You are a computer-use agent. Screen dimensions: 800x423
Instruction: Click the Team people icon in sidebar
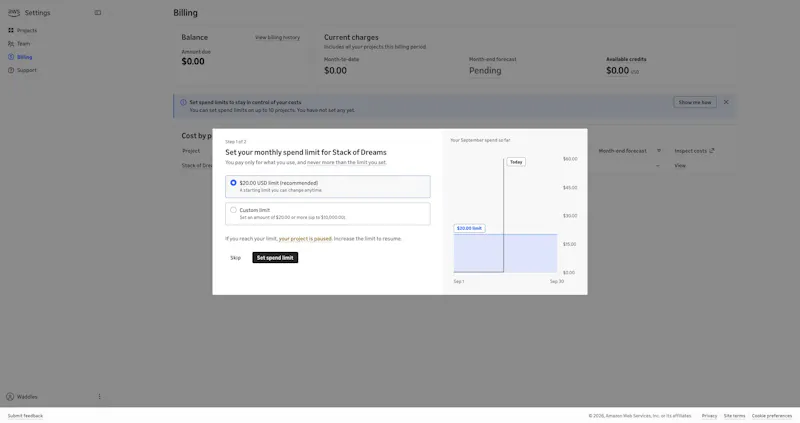pos(11,43)
